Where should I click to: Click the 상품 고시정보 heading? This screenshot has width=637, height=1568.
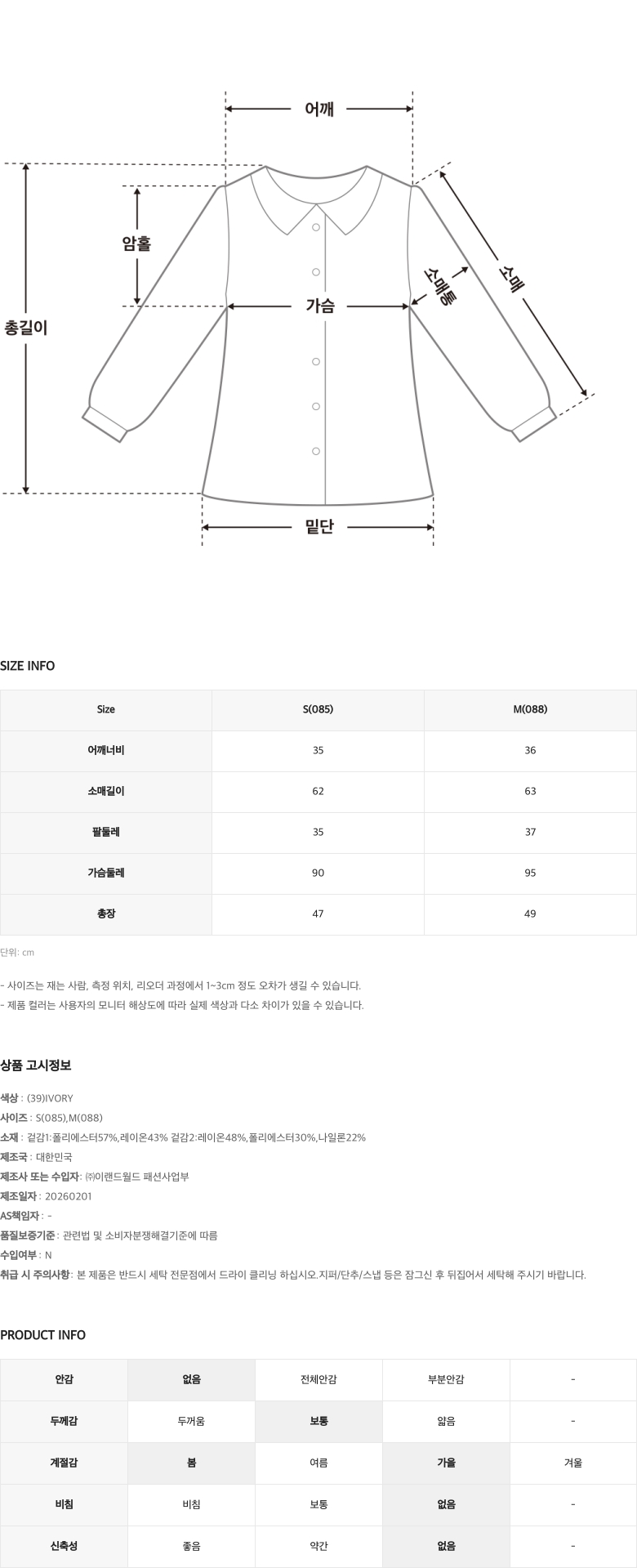coord(36,1065)
